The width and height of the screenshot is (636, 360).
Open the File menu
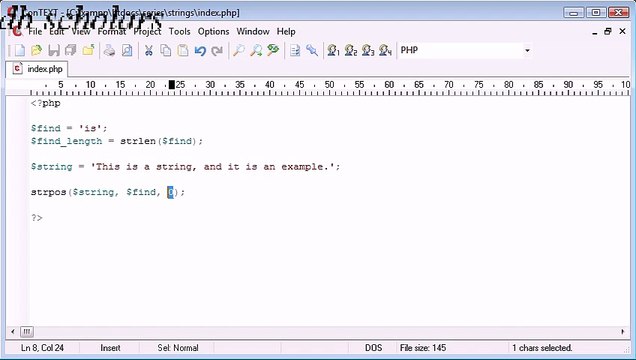(x=35, y=31)
